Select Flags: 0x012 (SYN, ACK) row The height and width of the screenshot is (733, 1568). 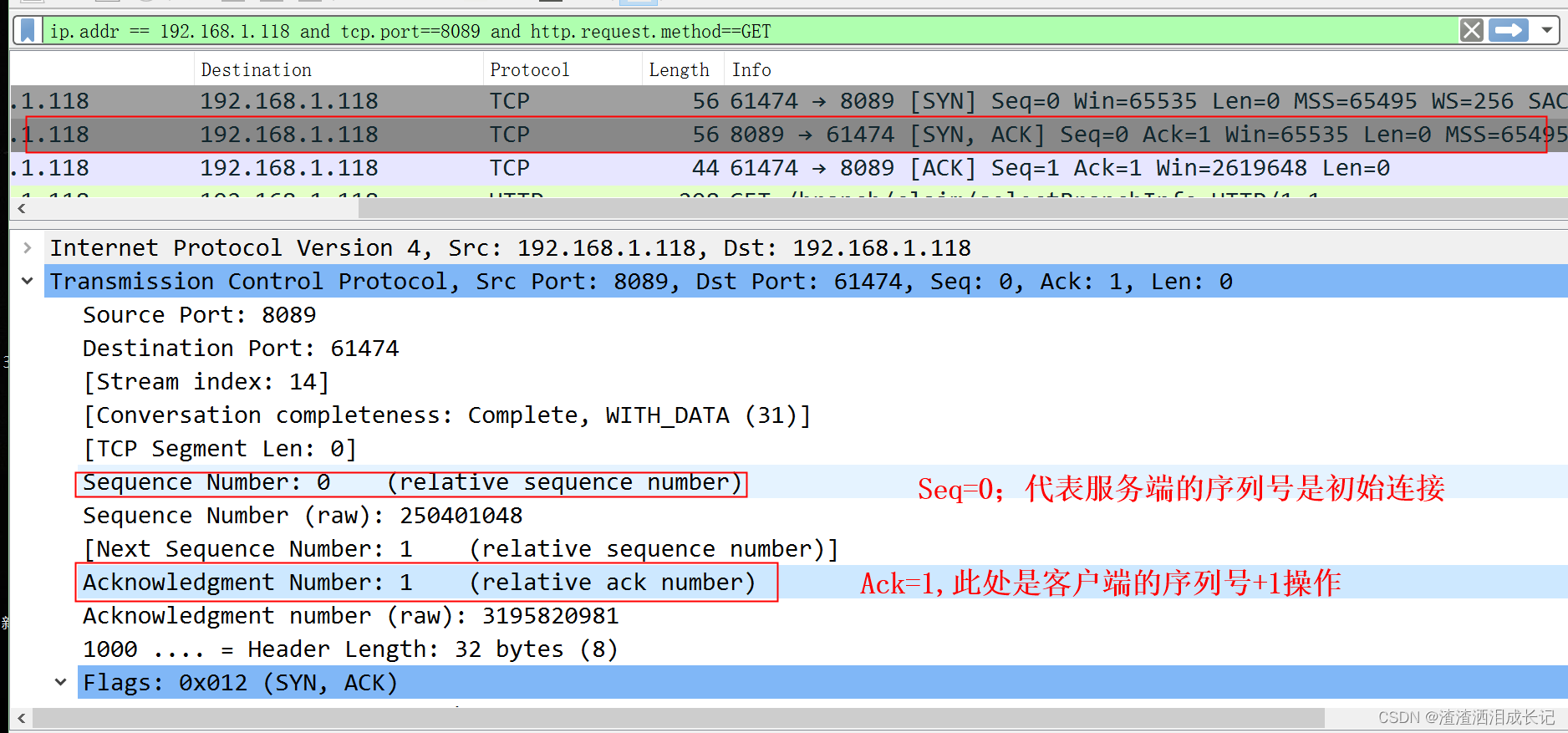coord(822,683)
